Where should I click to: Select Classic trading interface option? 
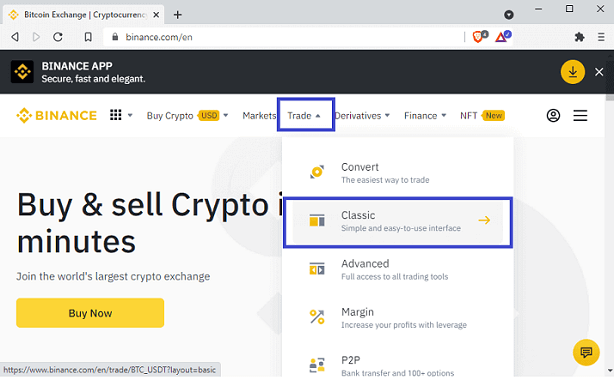coord(398,221)
